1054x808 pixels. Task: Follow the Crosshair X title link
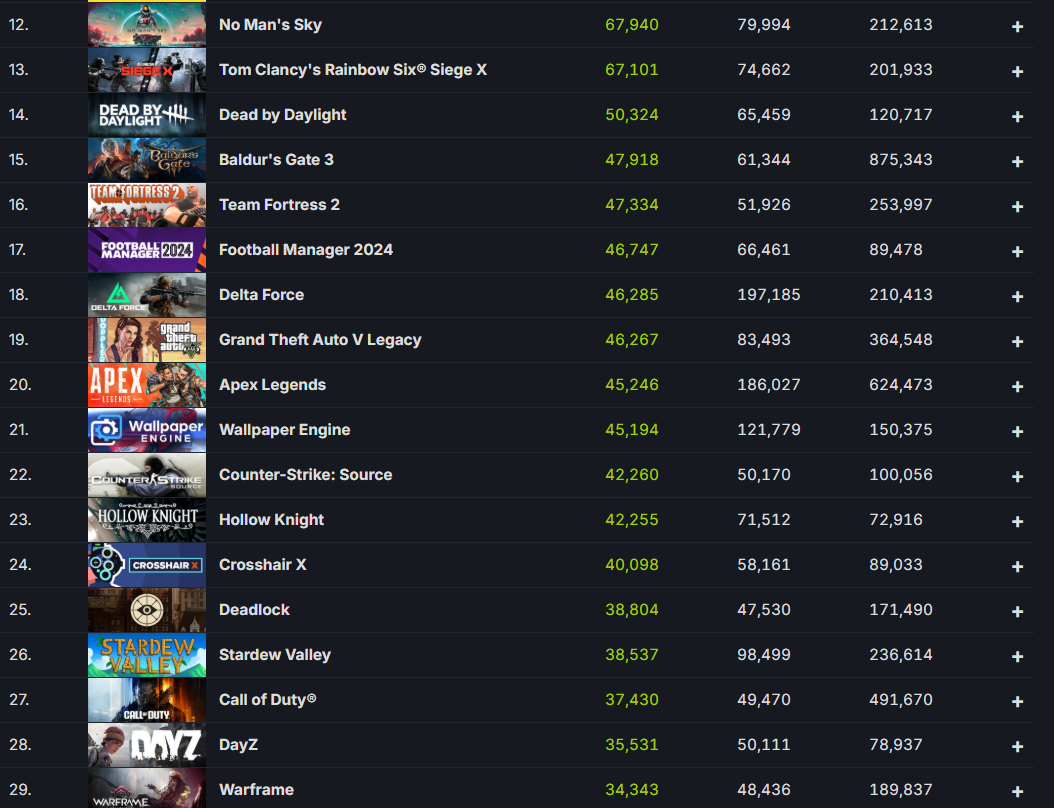tap(263, 565)
